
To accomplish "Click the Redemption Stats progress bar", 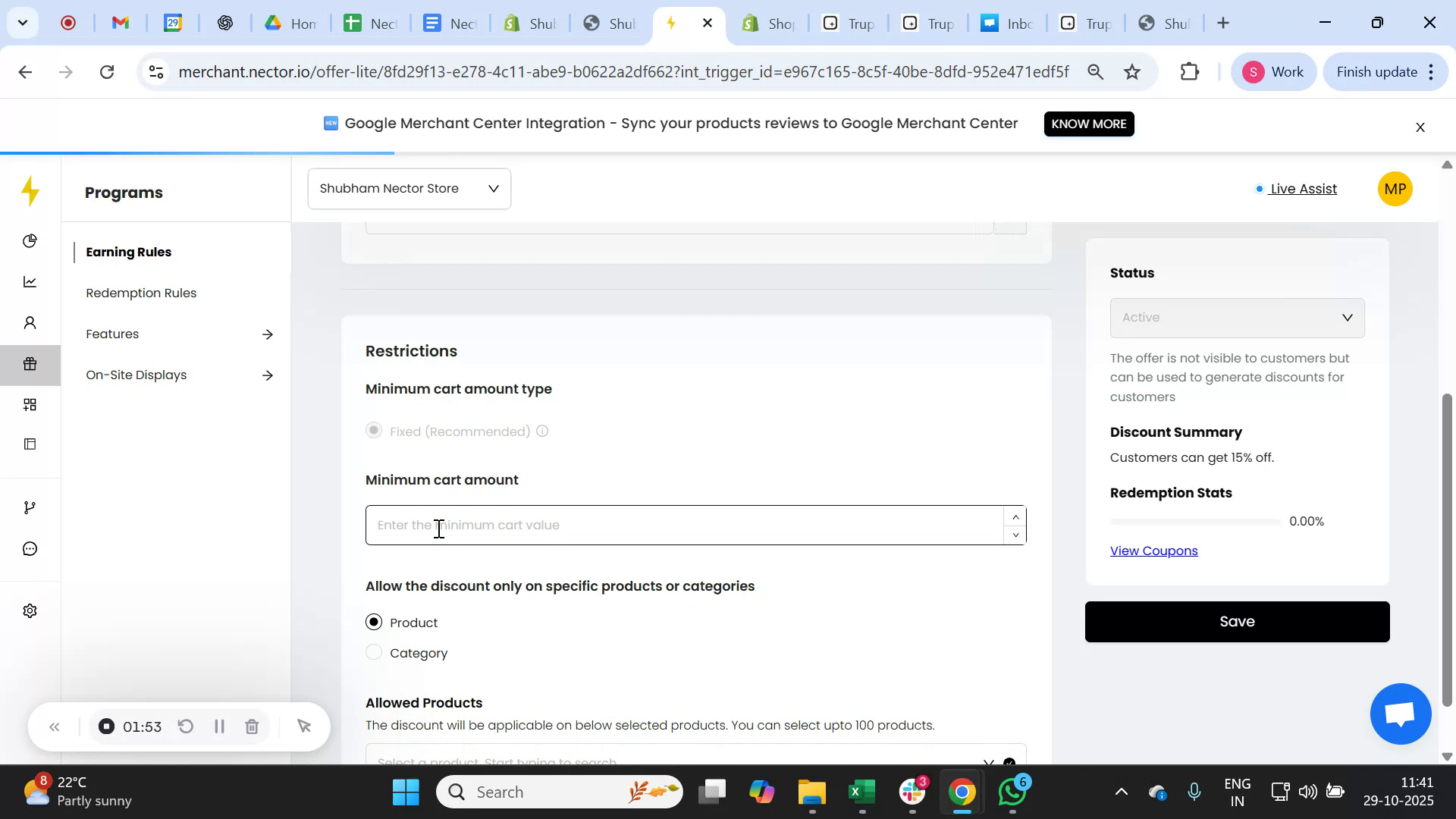I will pyautogui.click(x=1194, y=521).
